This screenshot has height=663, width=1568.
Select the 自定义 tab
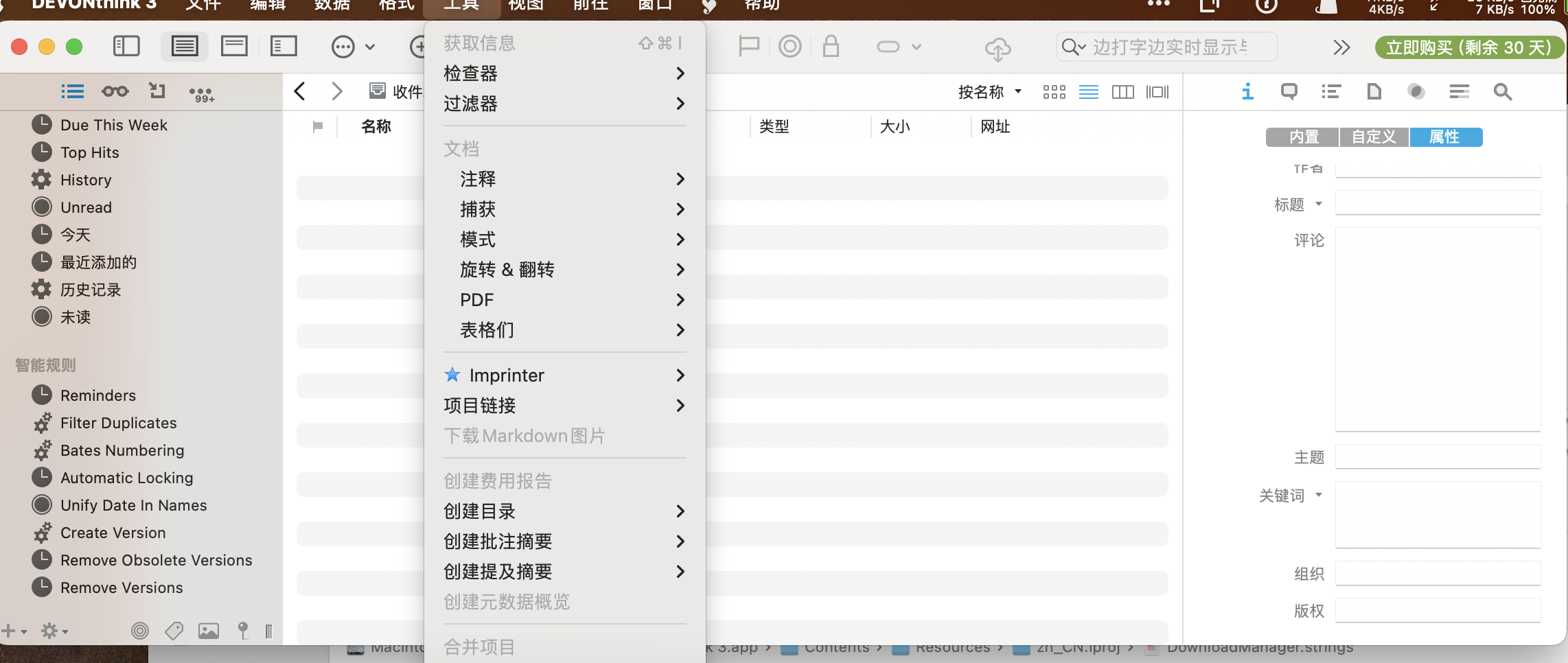pos(1374,137)
